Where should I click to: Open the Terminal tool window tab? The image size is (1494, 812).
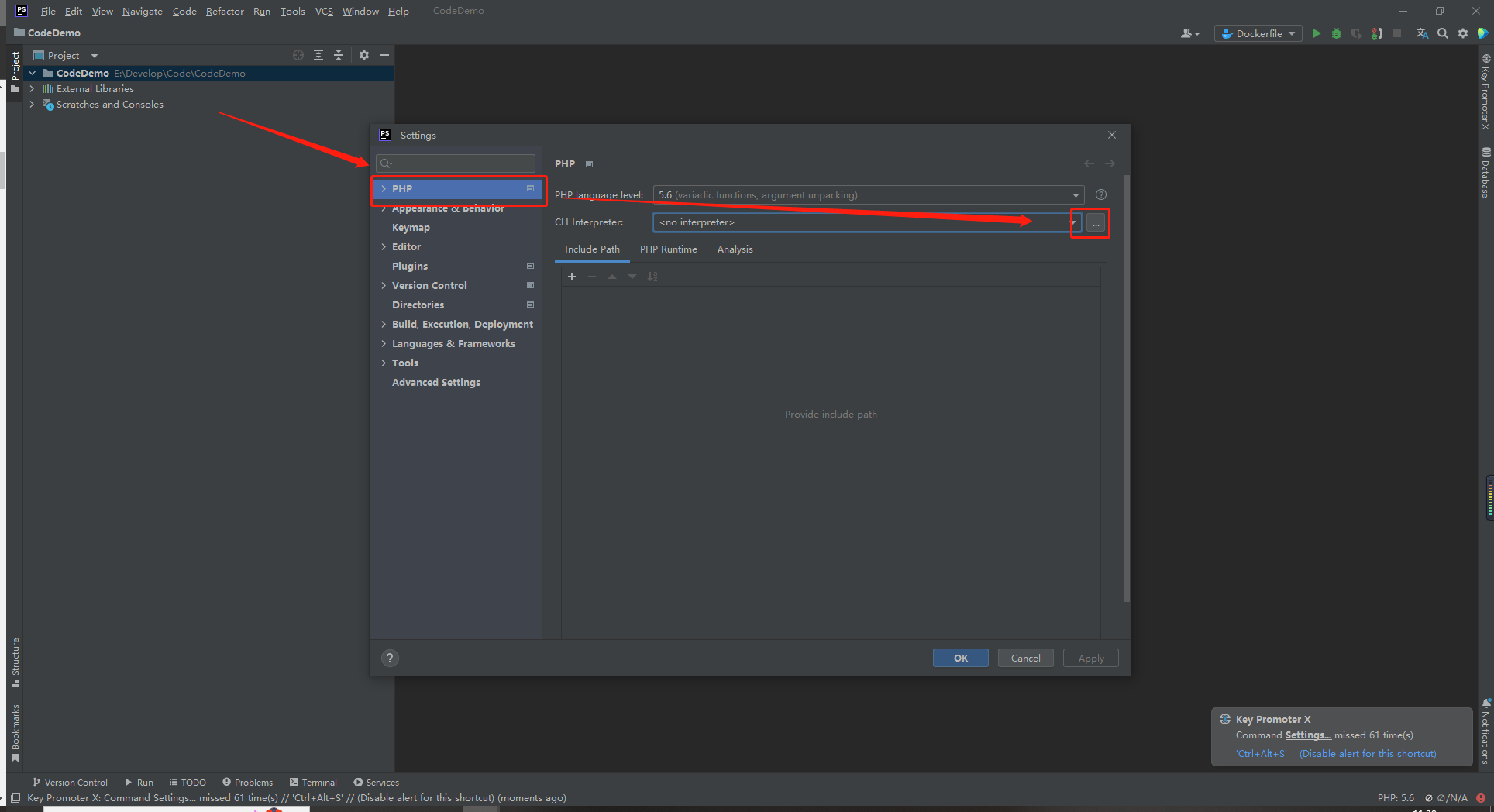pos(313,782)
